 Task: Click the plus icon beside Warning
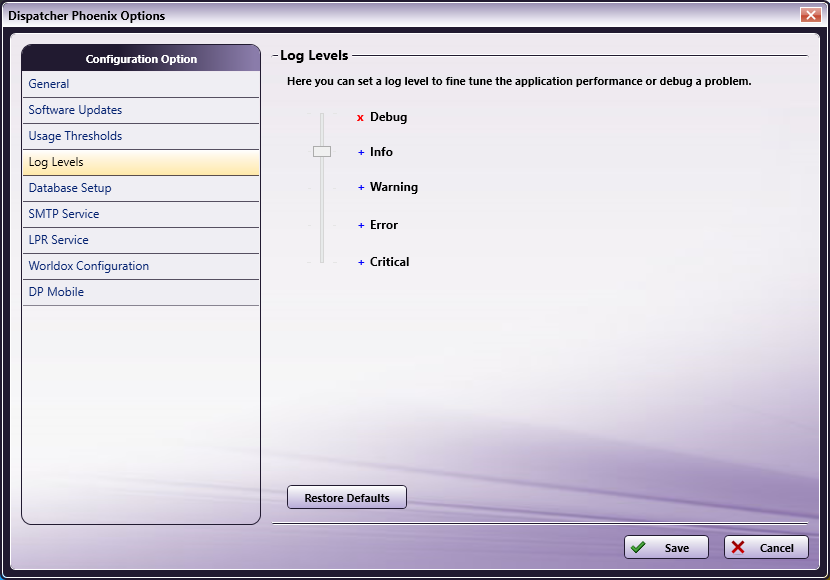click(x=361, y=187)
